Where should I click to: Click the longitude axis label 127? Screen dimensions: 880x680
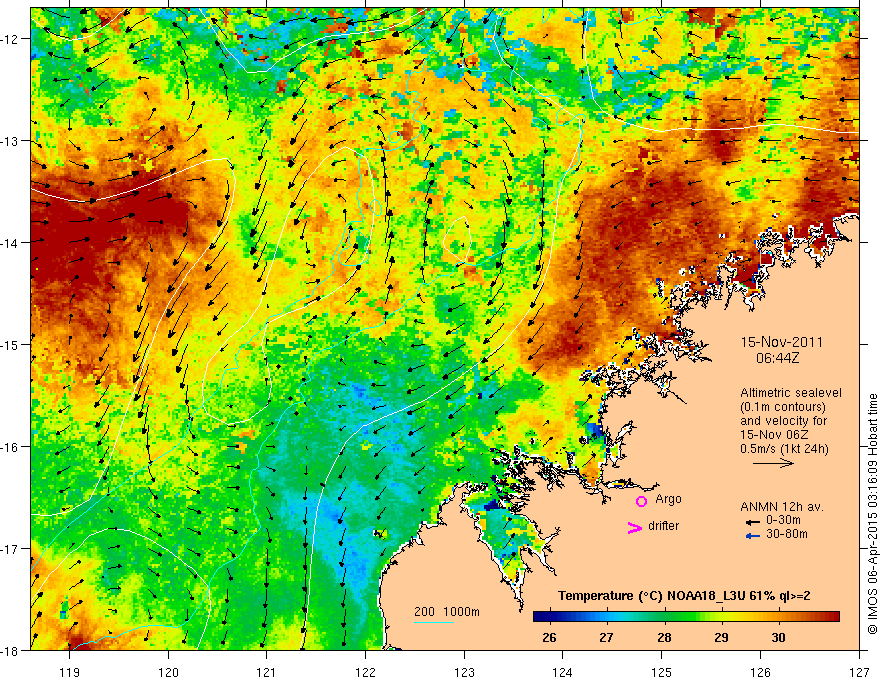coord(859,672)
